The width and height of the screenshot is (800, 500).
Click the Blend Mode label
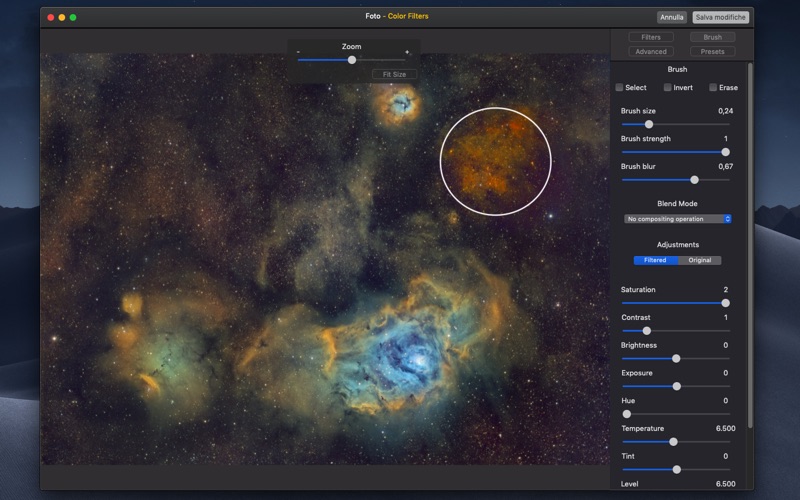677,204
